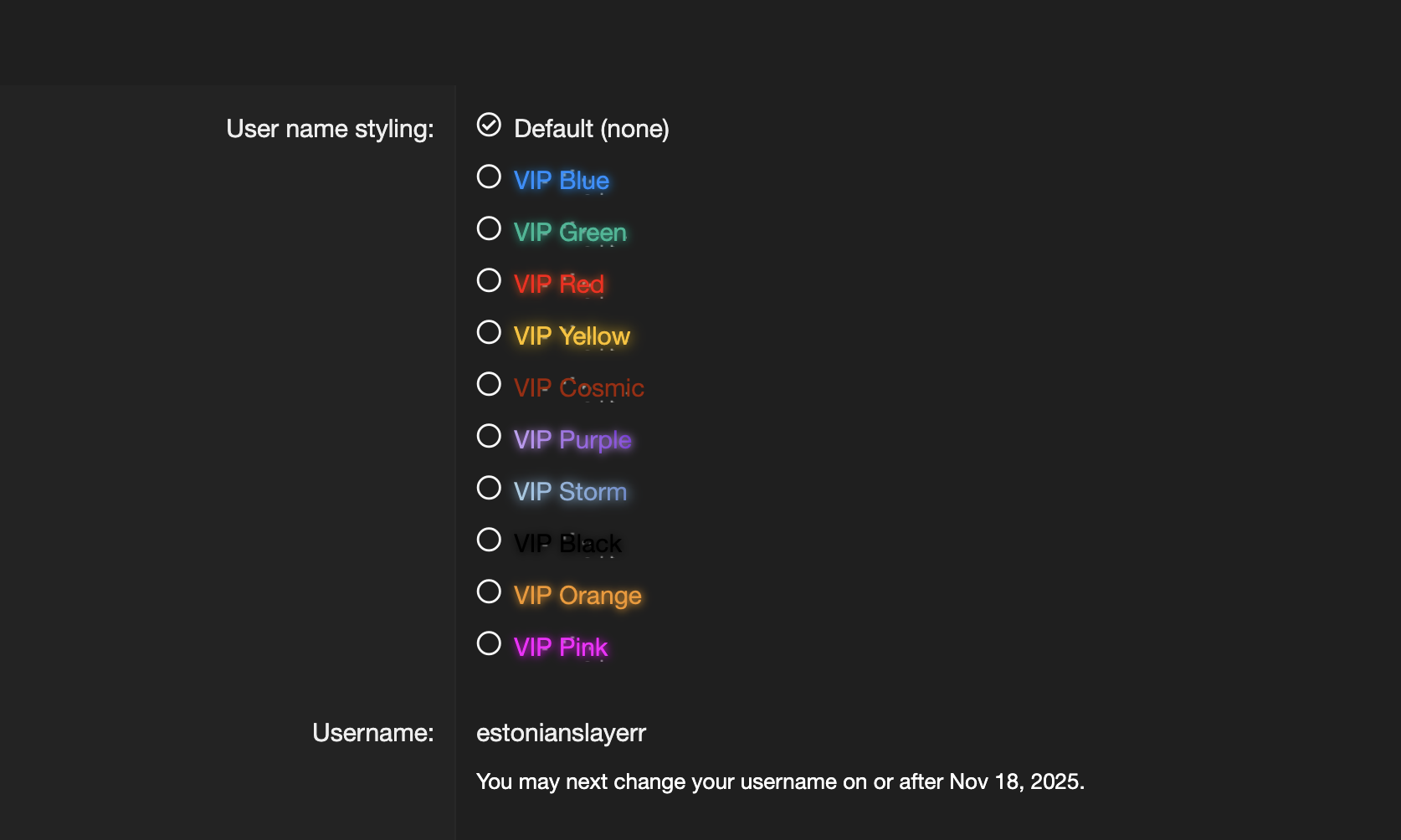Select the Default (none) radio button
Screen dimensions: 1401x840
(489, 125)
